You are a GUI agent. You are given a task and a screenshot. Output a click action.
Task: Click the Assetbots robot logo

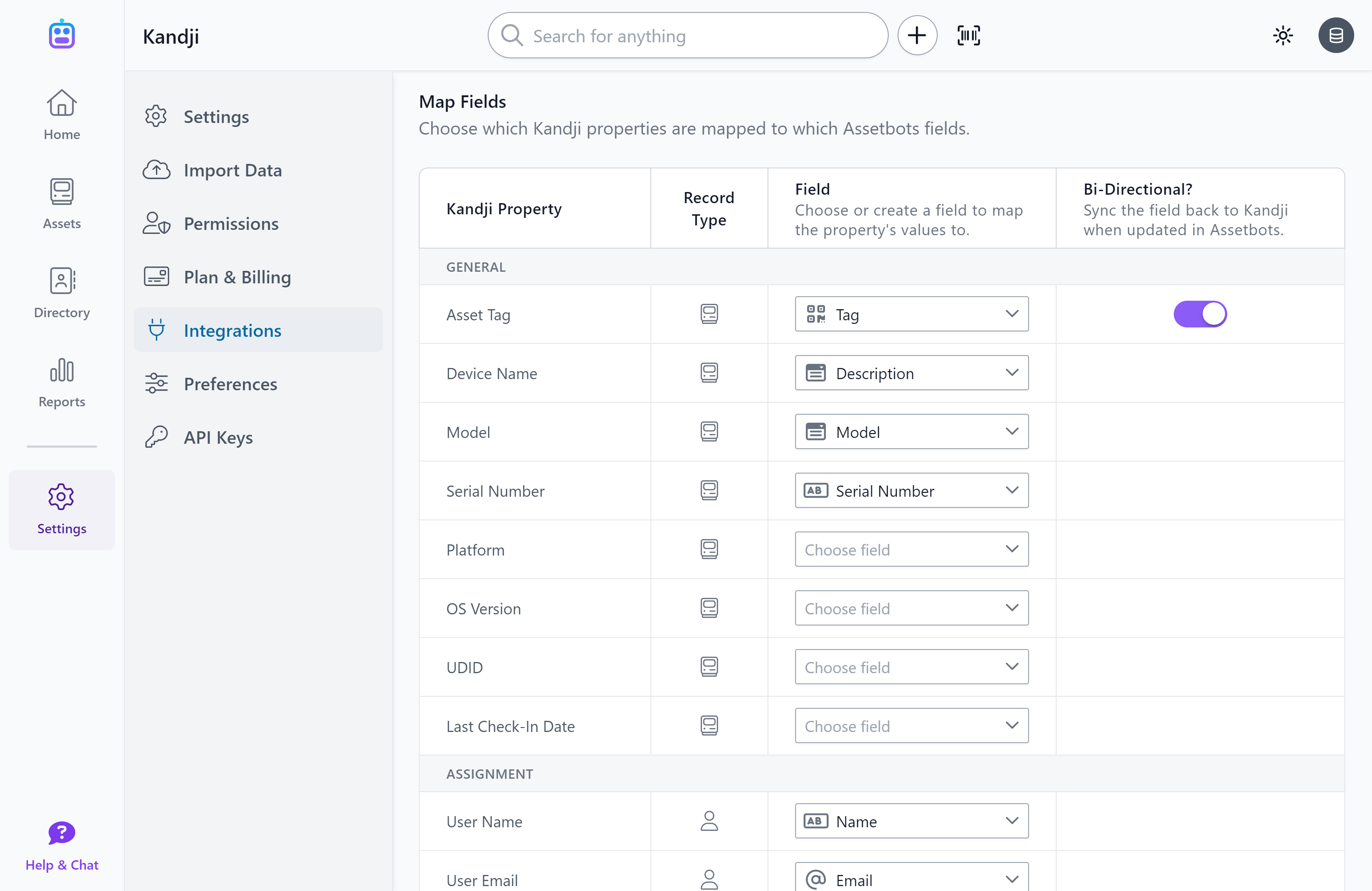(61, 34)
